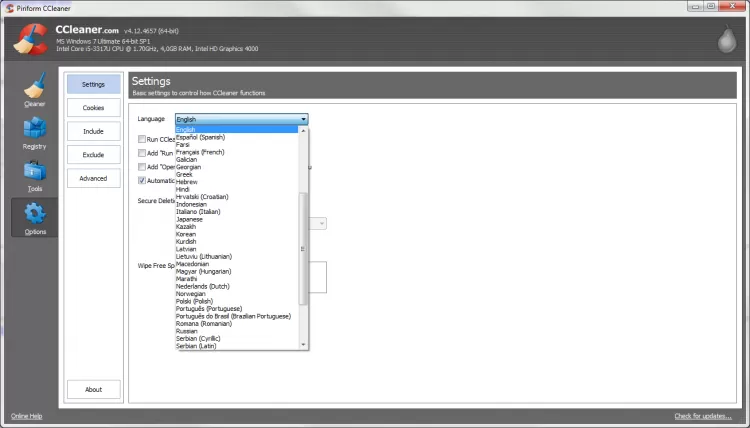Choose Kurdish language
Viewport: 750px width, 428px height.
pyautogui.click(x=237, y=241)
